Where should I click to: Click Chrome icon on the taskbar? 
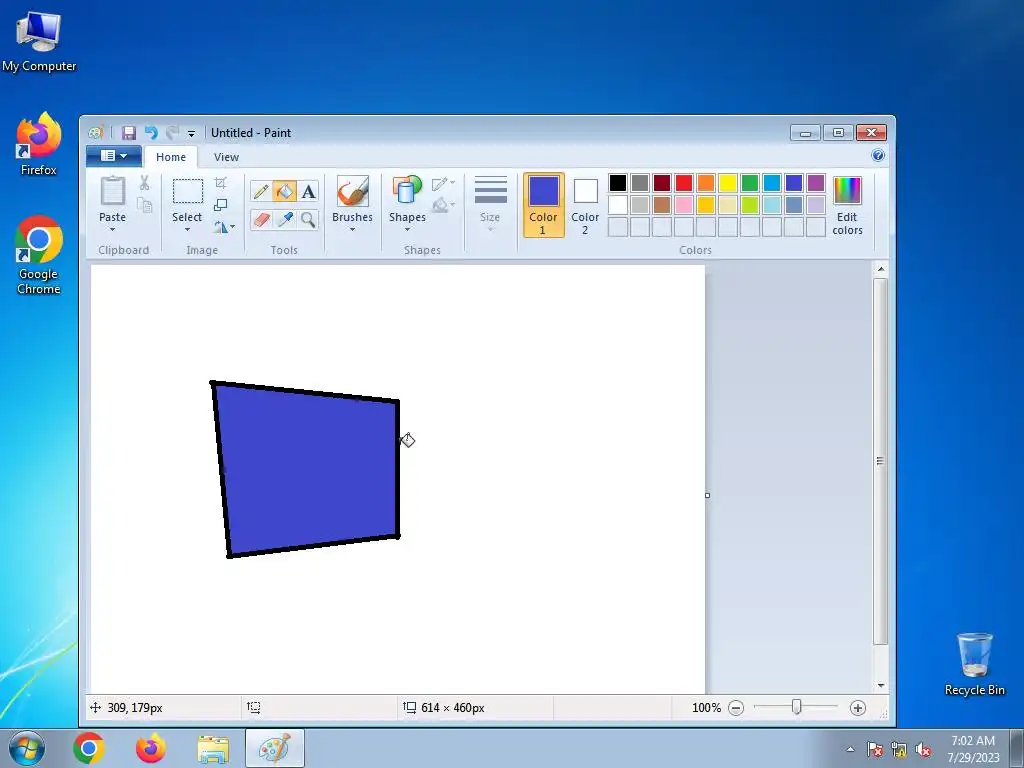[89, 748]
